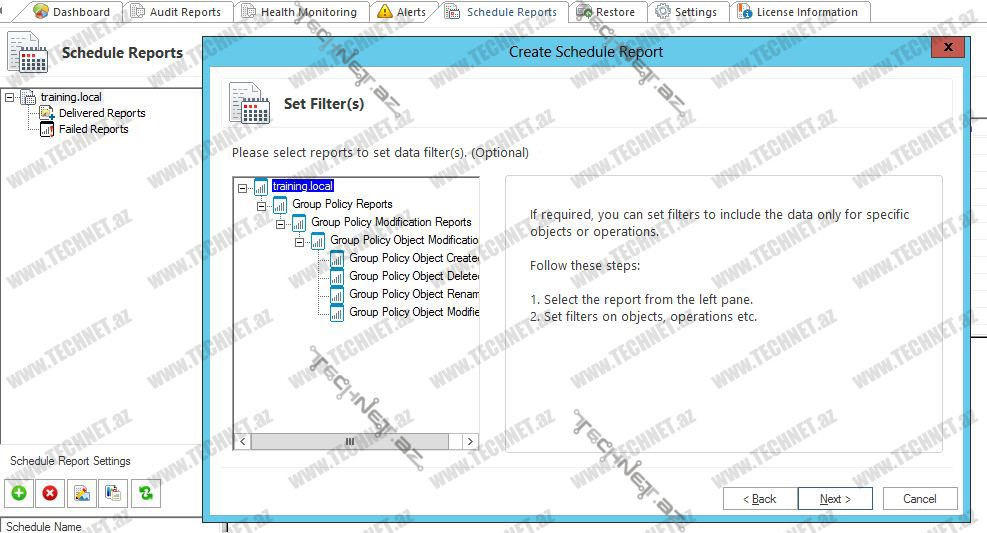Cancel the Create Schedule Report wizard

919,498
